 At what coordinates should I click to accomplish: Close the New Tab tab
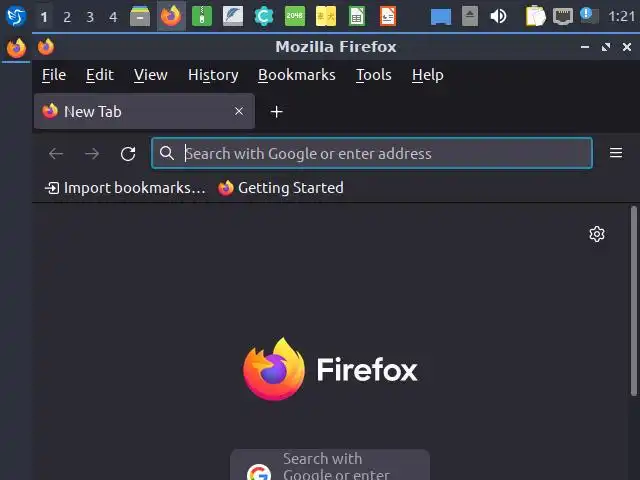(x=239, y=111)
